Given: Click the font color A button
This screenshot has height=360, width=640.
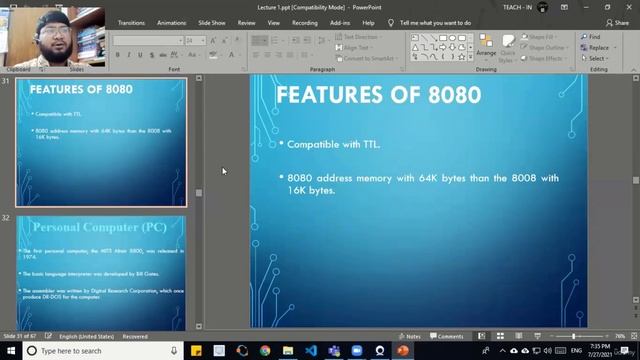Looking at the screenshot, I should (x=231, y=55).
